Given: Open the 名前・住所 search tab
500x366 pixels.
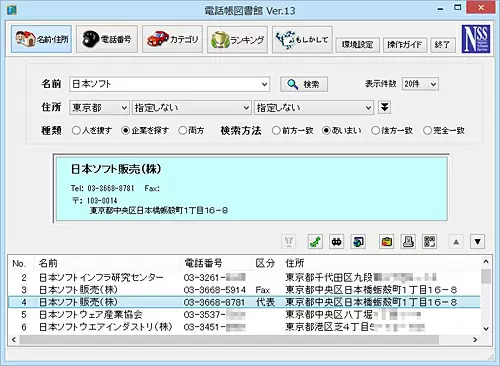Looking at the screenshot, I should pos(41,39).
